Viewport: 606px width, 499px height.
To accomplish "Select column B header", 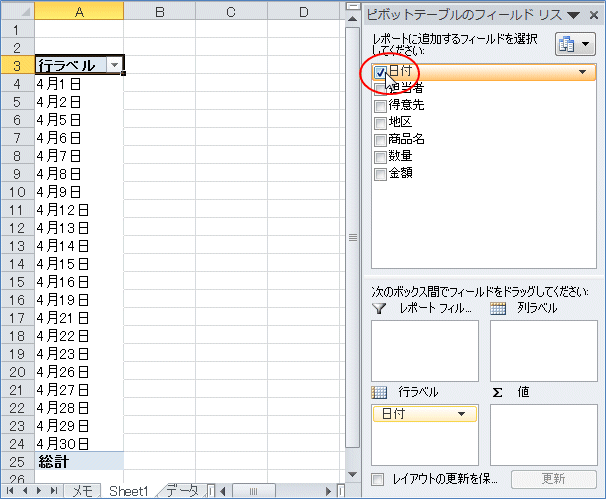I will pos(160,11).
